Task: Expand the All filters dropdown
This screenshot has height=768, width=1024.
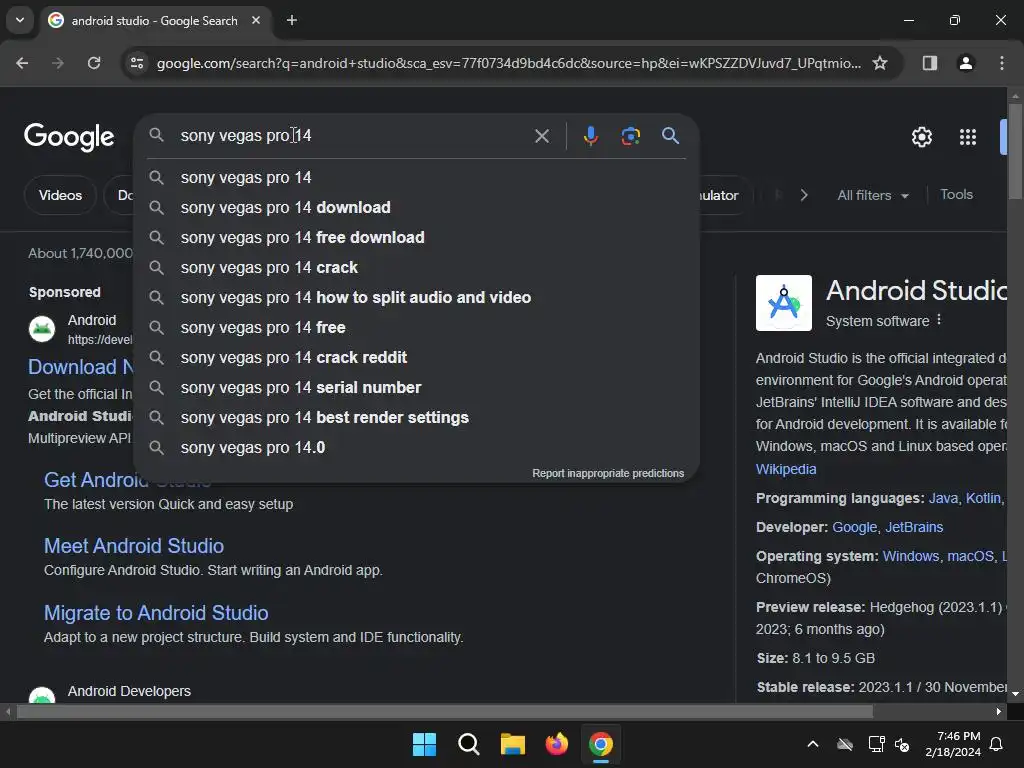Action: tap(872, 195)
